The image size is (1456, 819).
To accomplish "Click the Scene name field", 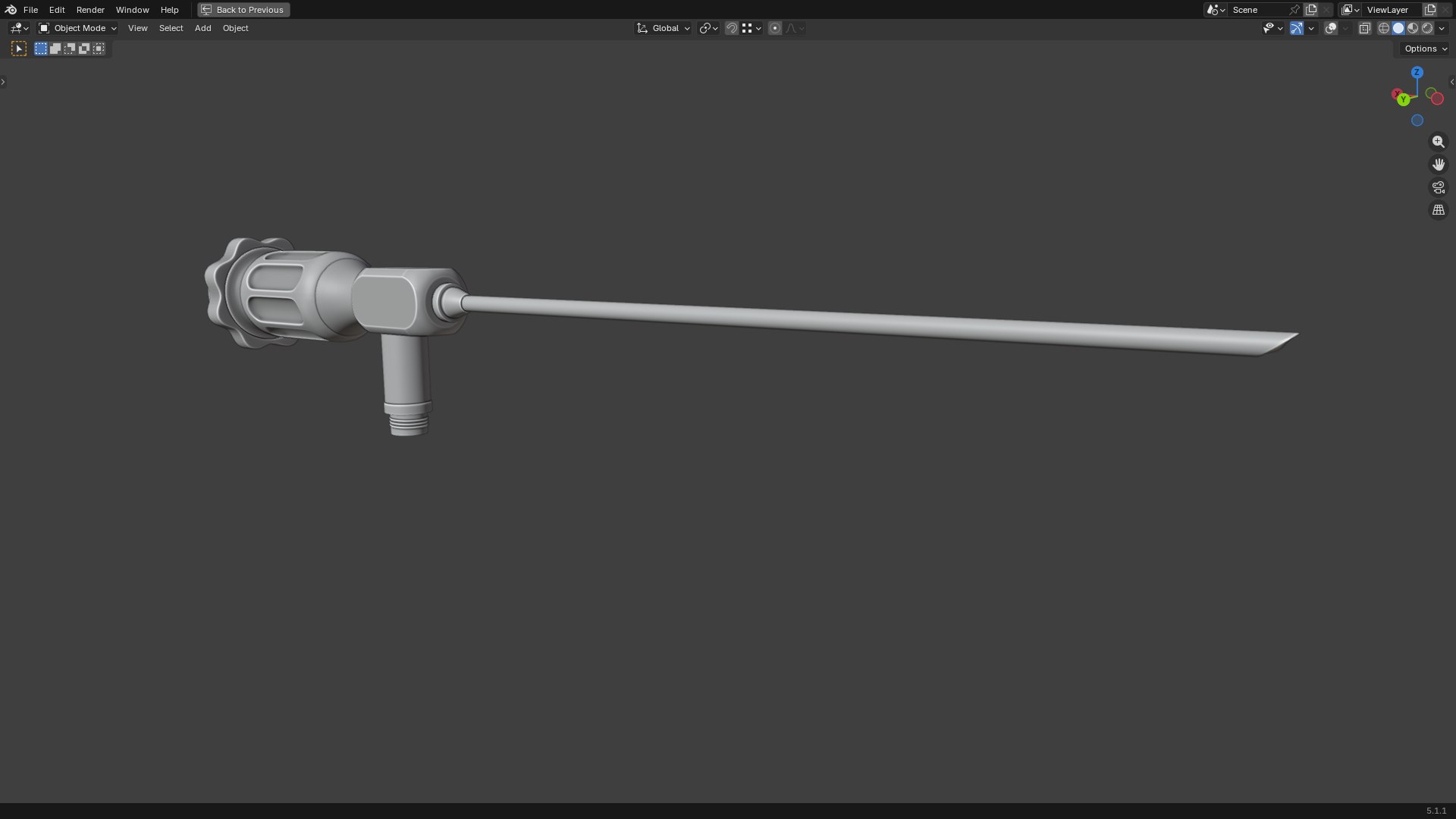I will tap(1257, 10).
